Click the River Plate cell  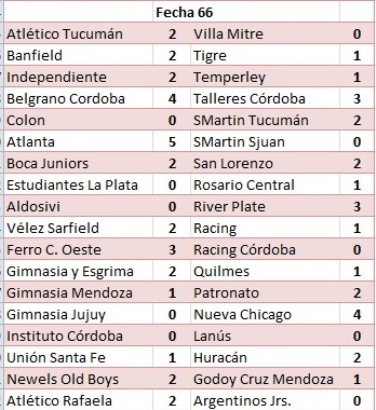(265, 206)
